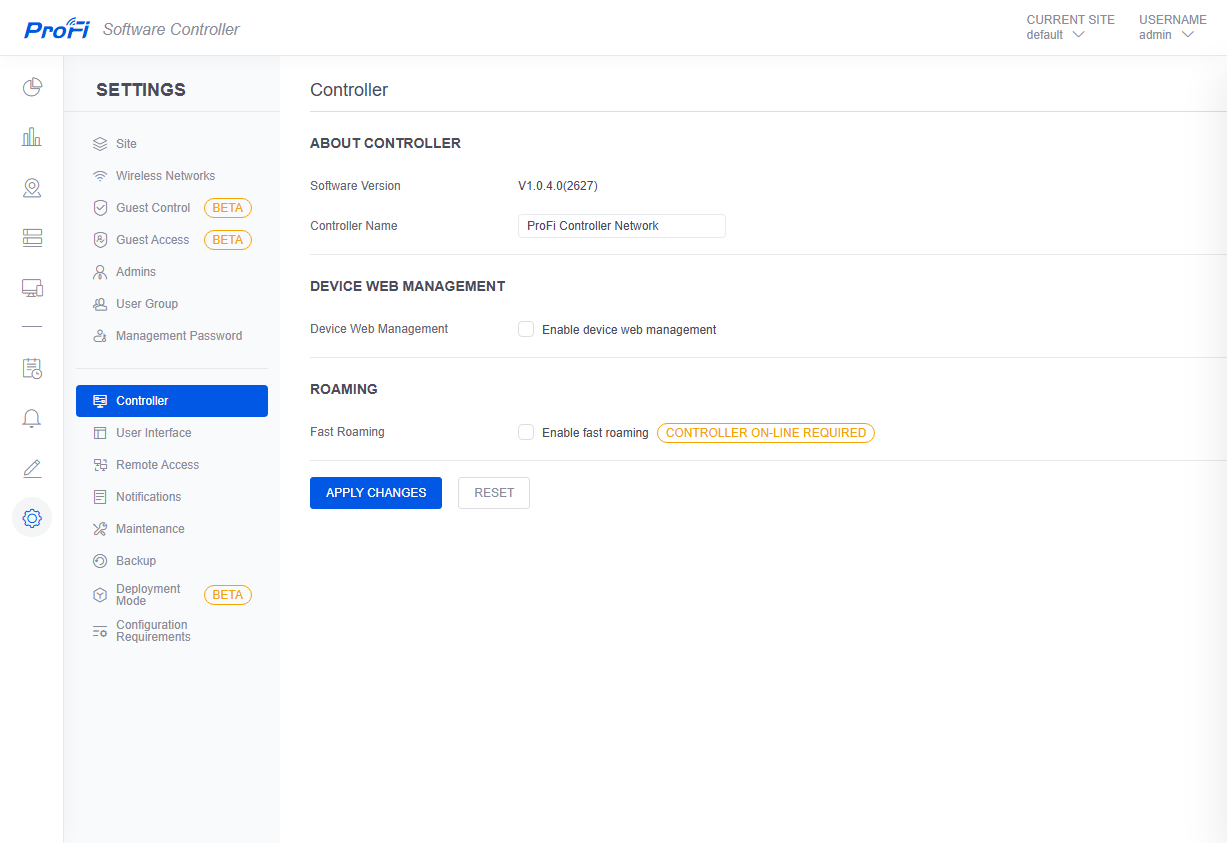Open the stacked devices icon in sidebar
Screen dimensions: 1227x843
point(32,238)
